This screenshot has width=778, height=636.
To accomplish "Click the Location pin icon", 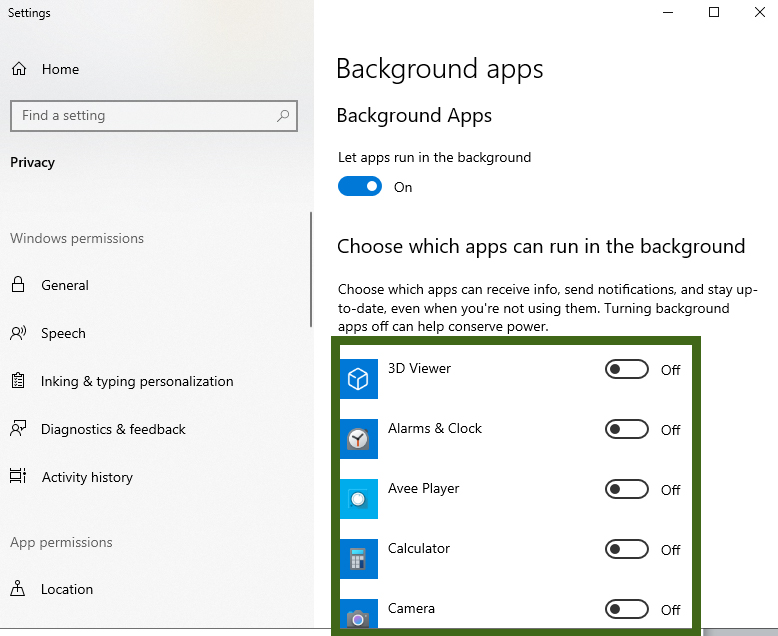I will [x=18, y=588].
